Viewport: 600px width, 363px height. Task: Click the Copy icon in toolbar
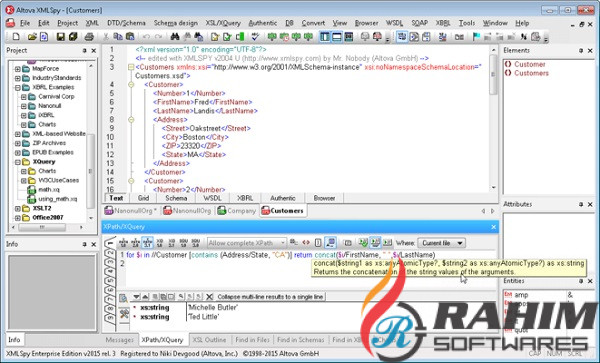(118, 37)
